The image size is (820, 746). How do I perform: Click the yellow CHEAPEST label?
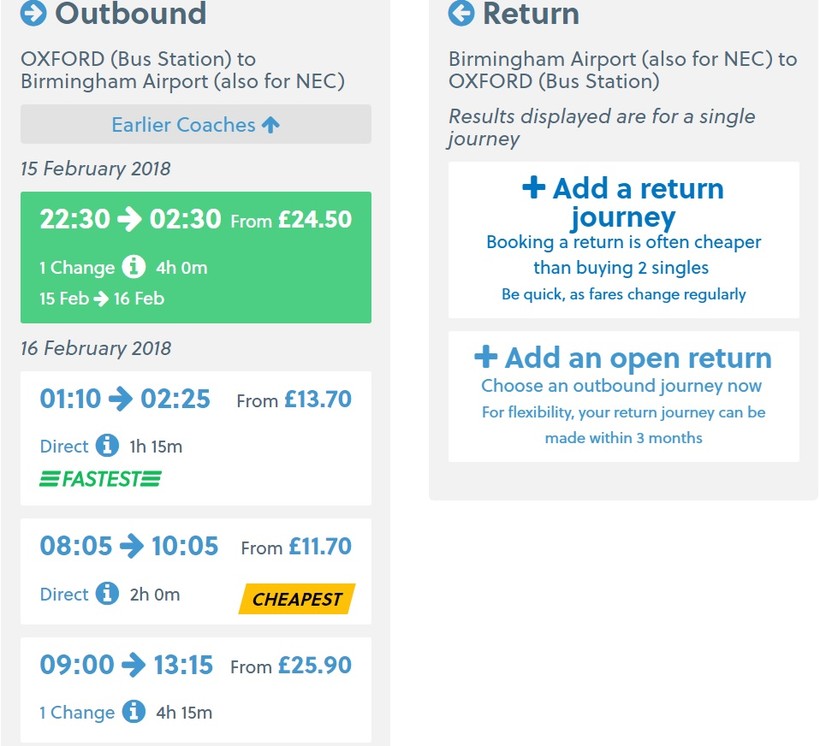(x=297, y=600)
